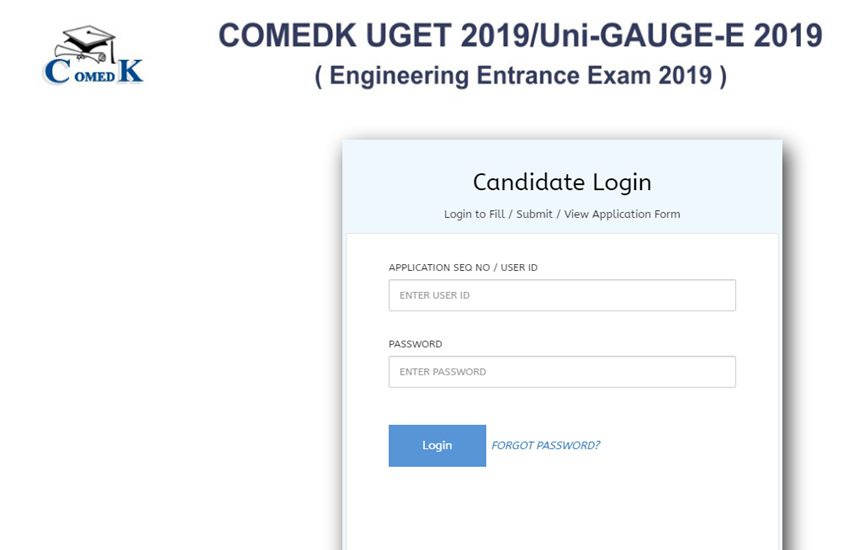Focus the Enter User ID field
850x550 pixels.
coord(562,296)
